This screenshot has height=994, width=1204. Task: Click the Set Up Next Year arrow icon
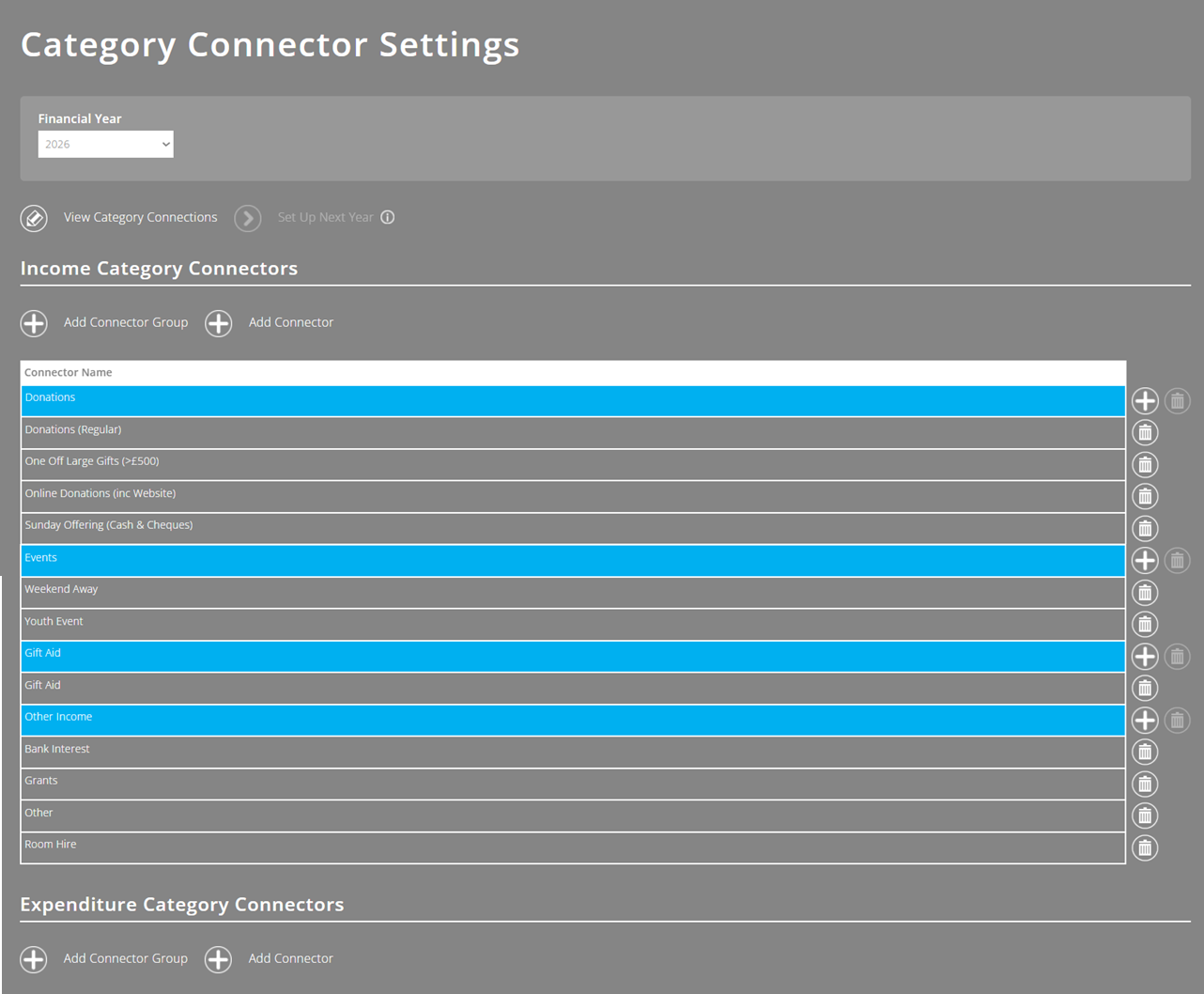[248, 218]
